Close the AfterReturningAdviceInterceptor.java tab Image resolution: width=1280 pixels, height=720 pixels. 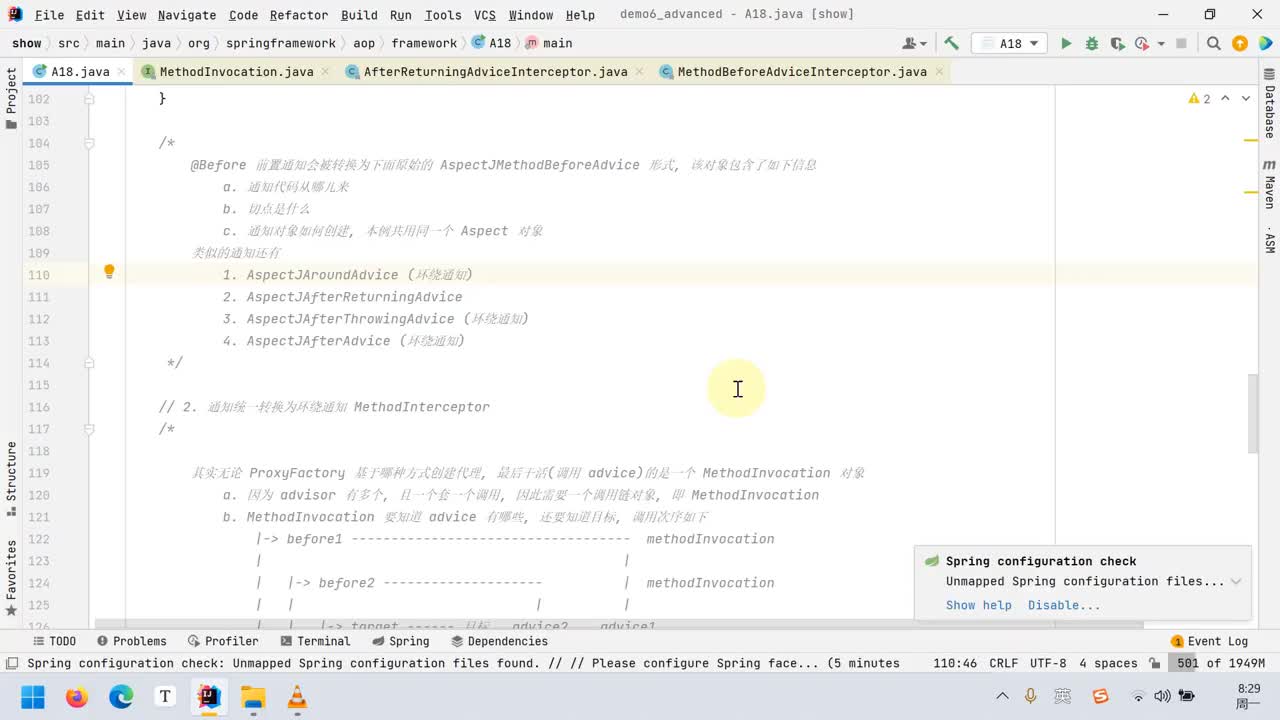pyautogui.click(x=638, y=72)
